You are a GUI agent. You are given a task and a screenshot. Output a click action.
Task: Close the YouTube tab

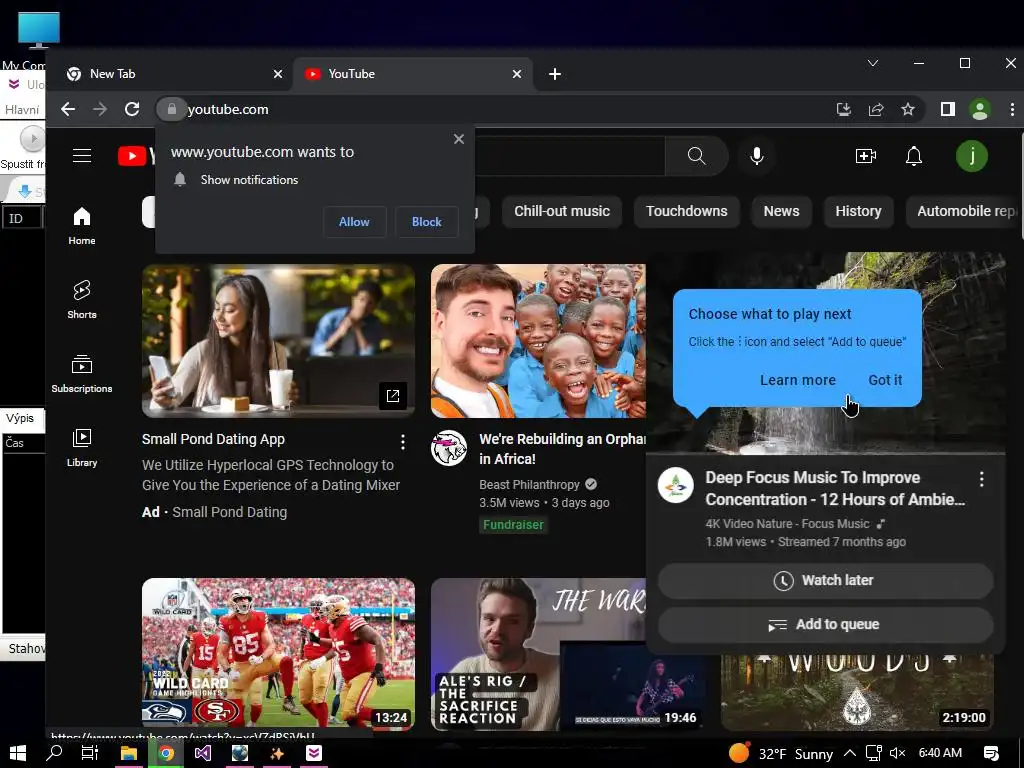tap(517, 74)
